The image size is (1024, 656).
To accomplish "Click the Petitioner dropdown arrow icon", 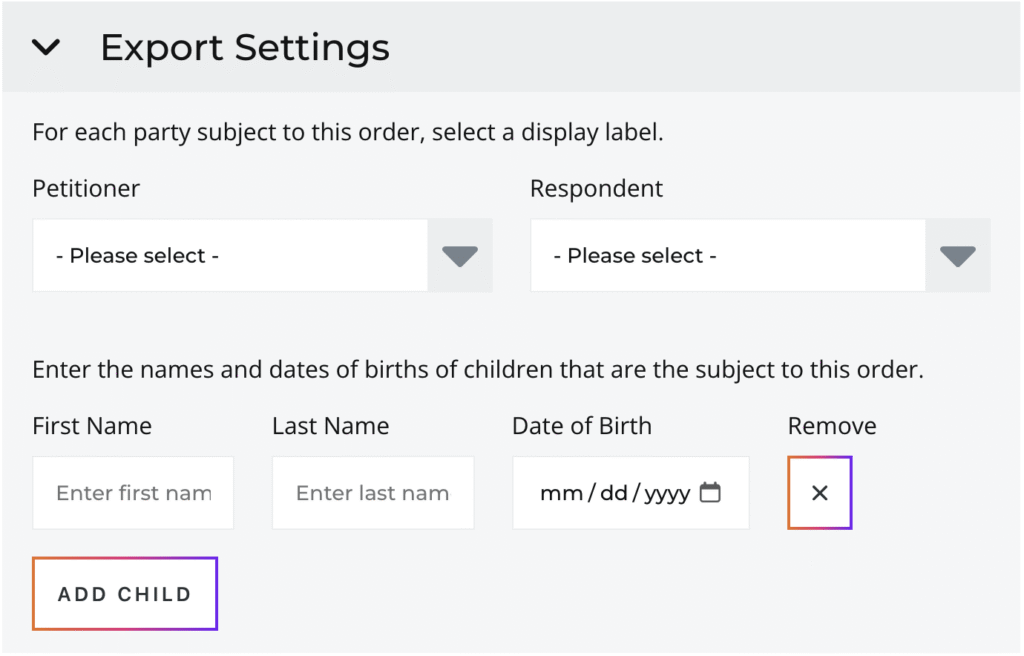I will click(x=460, y=257).
